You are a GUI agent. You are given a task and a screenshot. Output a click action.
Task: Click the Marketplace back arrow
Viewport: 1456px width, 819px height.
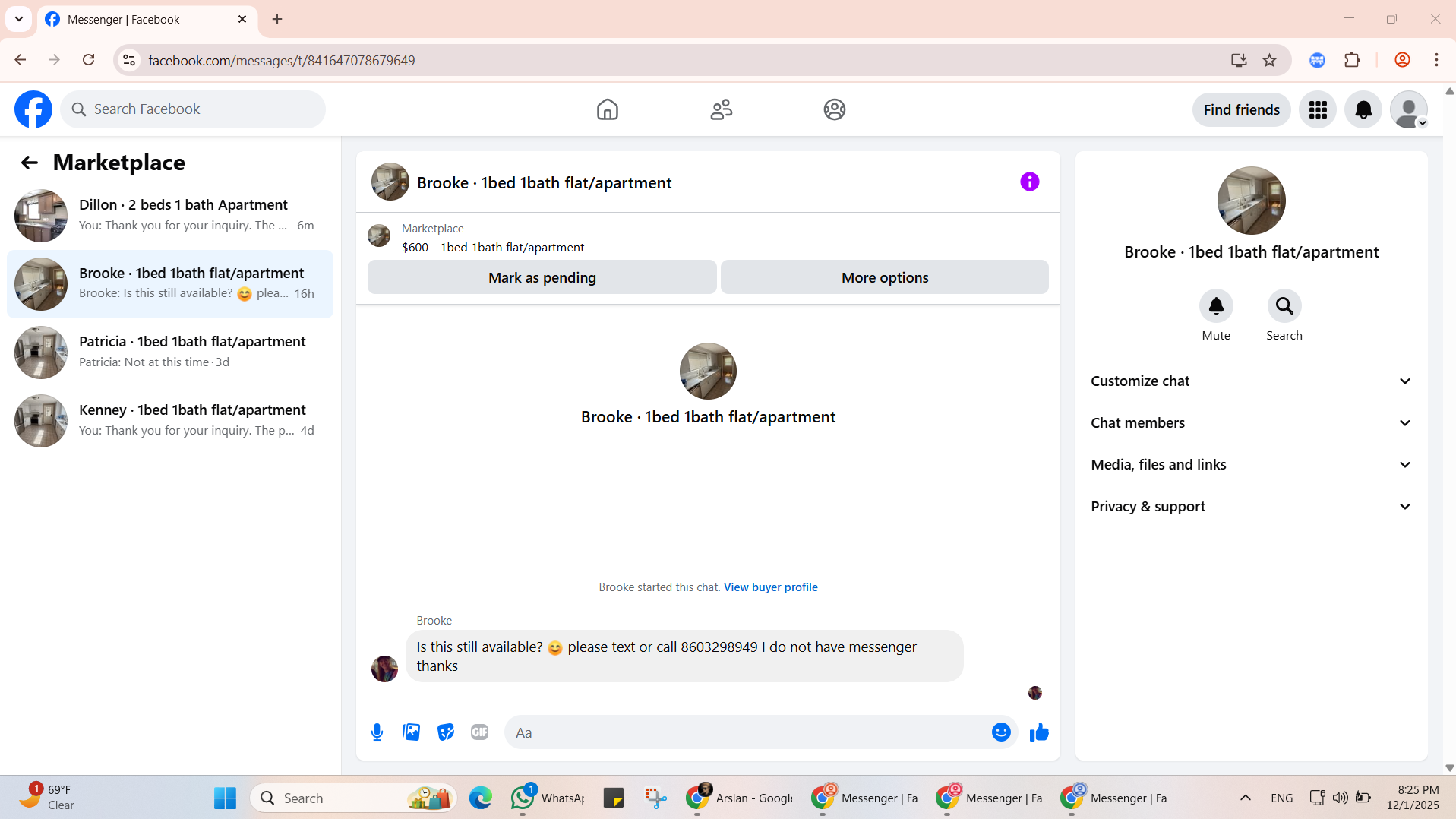coord(30,163)
